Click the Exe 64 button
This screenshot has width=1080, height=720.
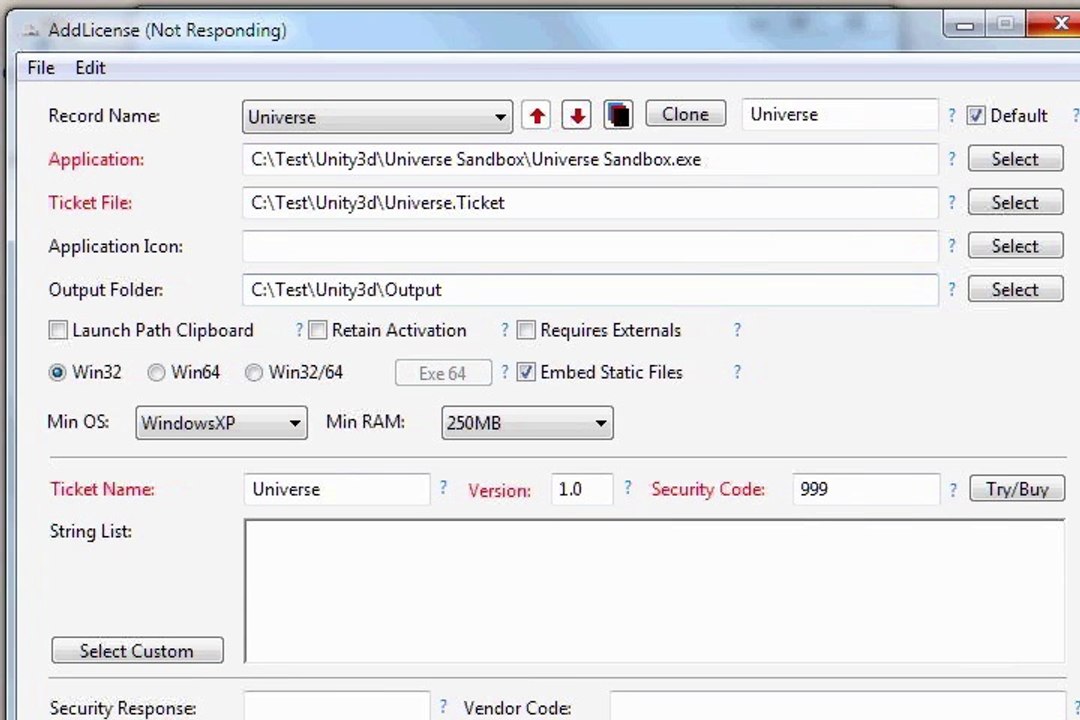click(x=443, y=373)
